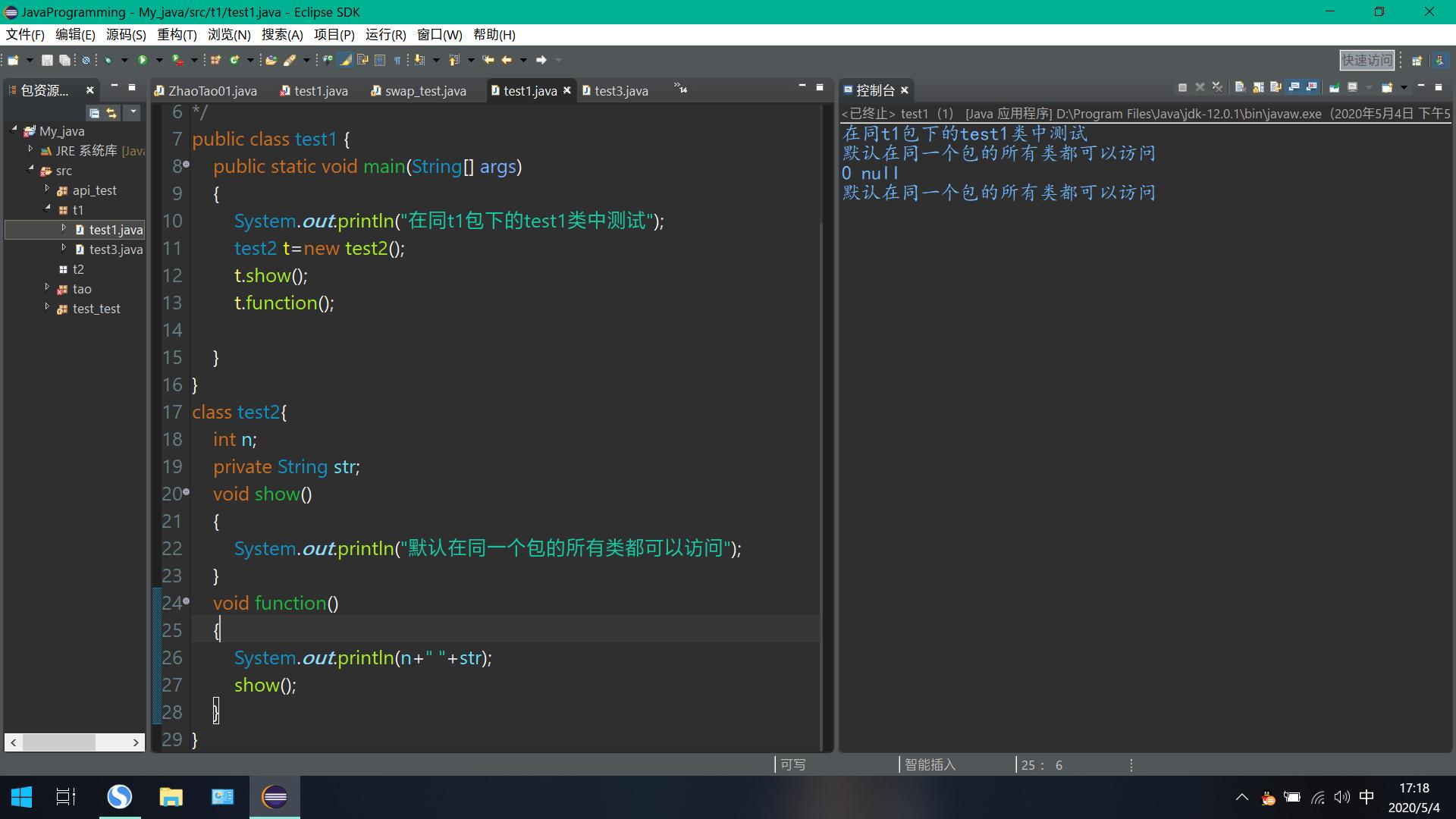Toggle Word Wrap toolbar icon
1456x819 pixels.
point(362,60)
